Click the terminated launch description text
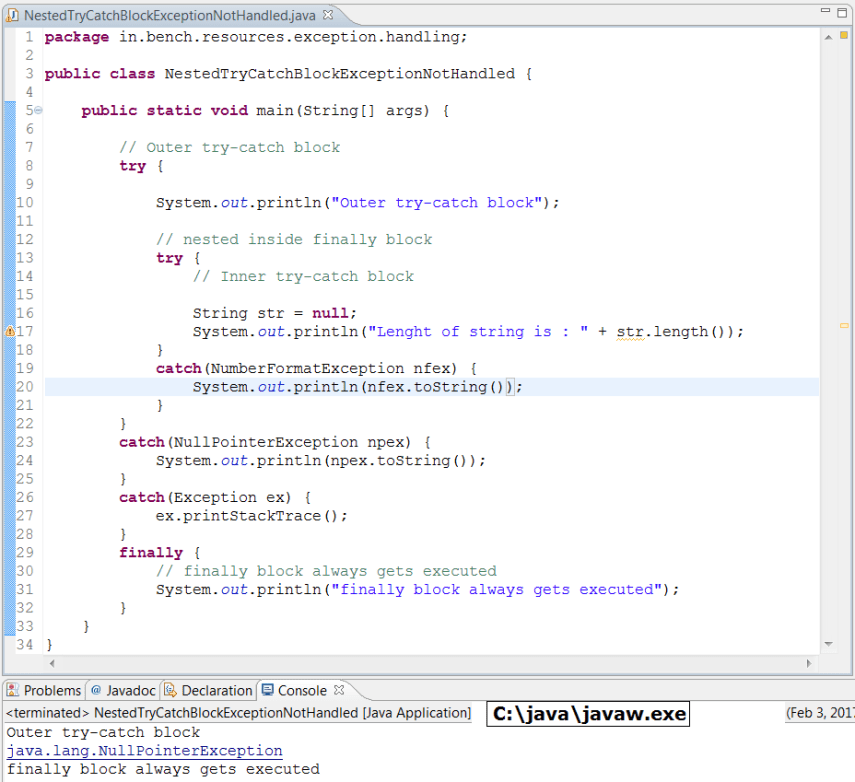 pyautogui.click(x=238, y=713)
